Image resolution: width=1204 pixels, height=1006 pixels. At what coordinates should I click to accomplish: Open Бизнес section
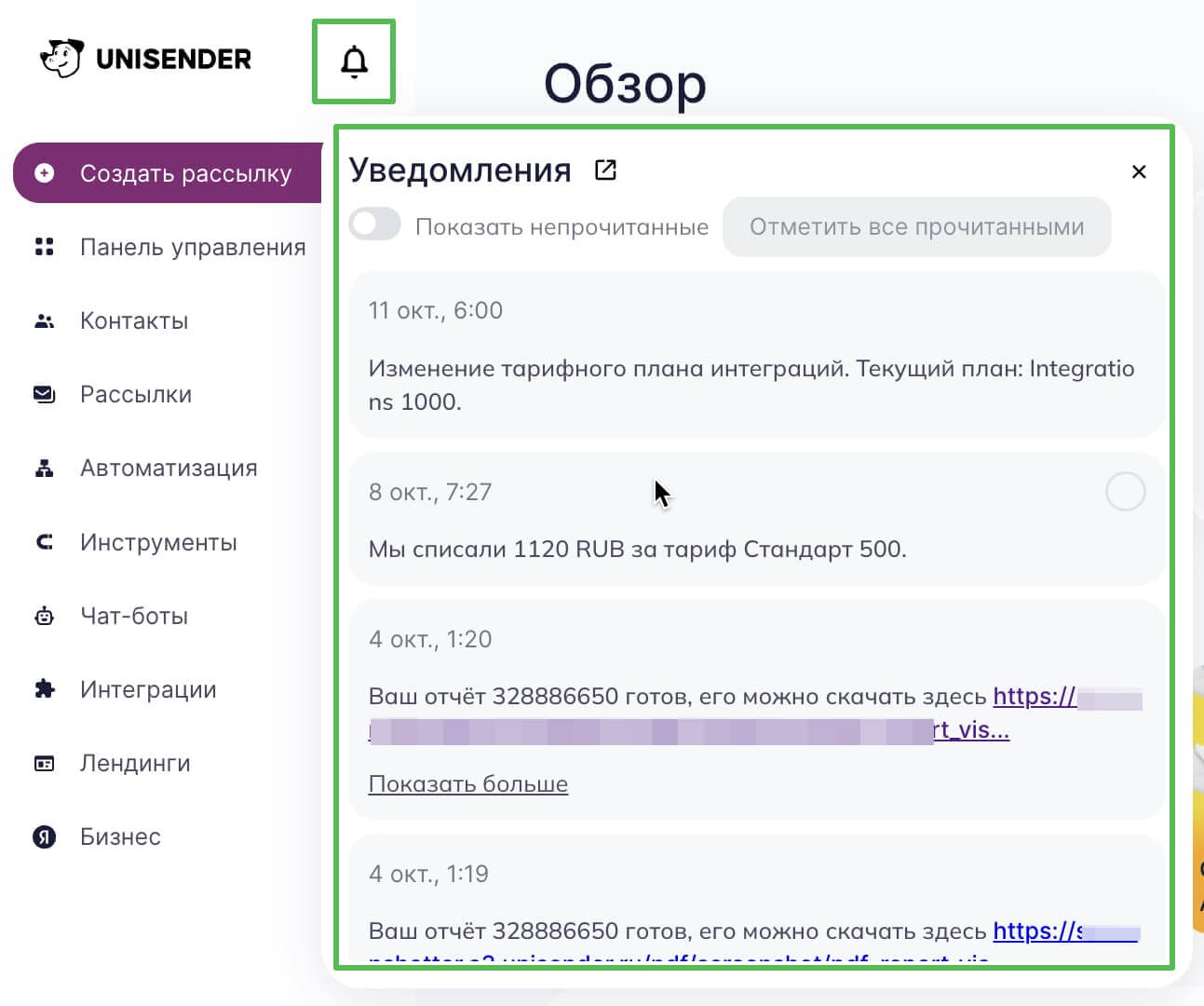point(120,836)
